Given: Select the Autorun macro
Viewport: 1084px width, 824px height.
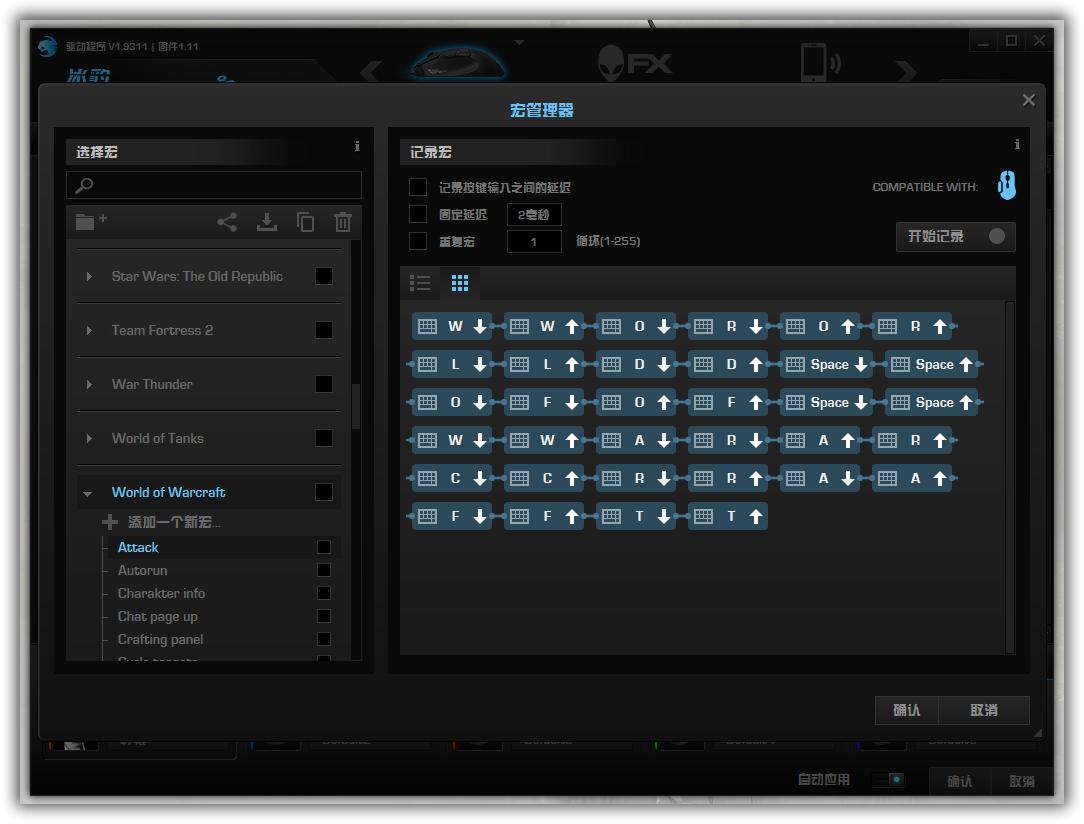Looking at the screenshot, I should tap(142, 570).
